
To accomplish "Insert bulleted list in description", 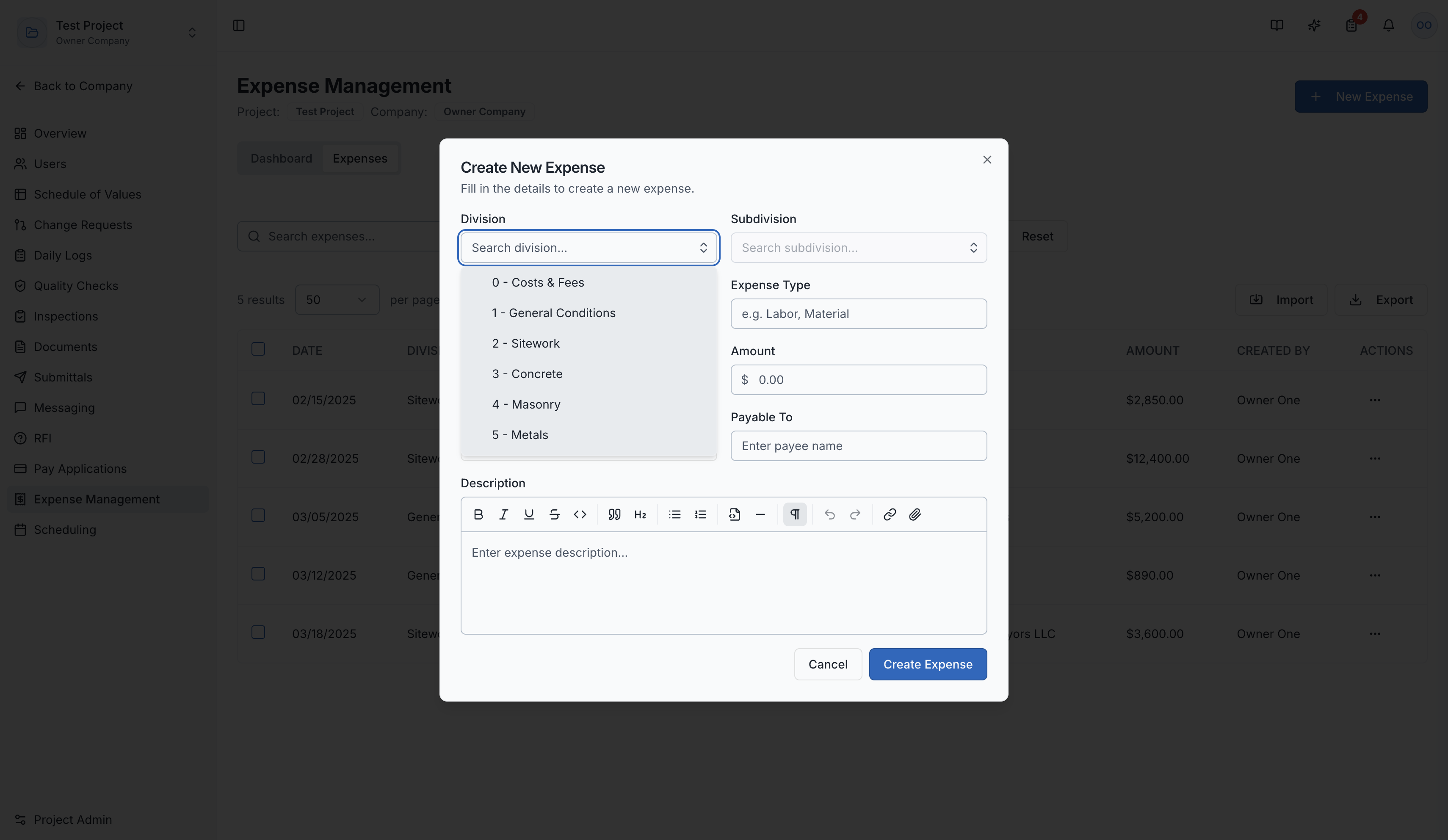I will [x=674, y=514].
